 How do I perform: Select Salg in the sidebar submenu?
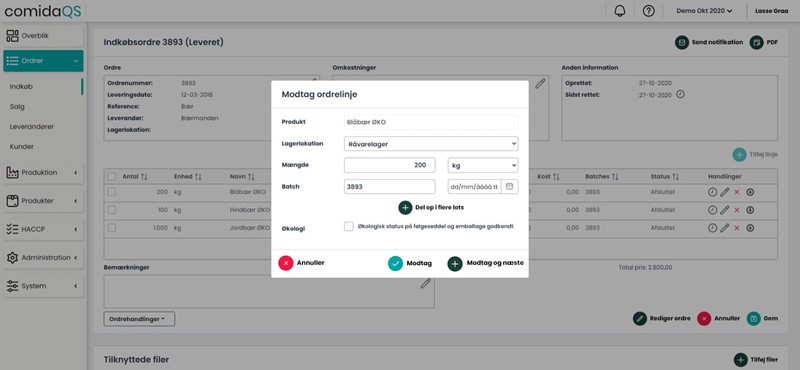(17, 107)
